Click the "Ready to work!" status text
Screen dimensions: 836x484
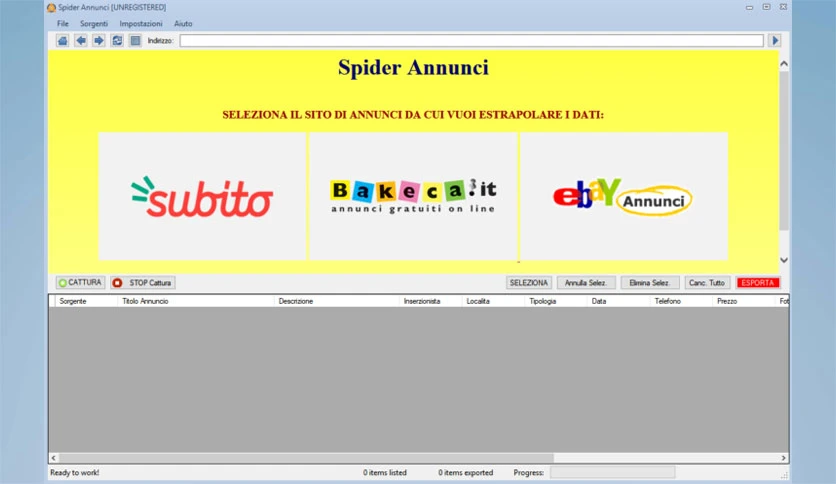tap(75, 473)
